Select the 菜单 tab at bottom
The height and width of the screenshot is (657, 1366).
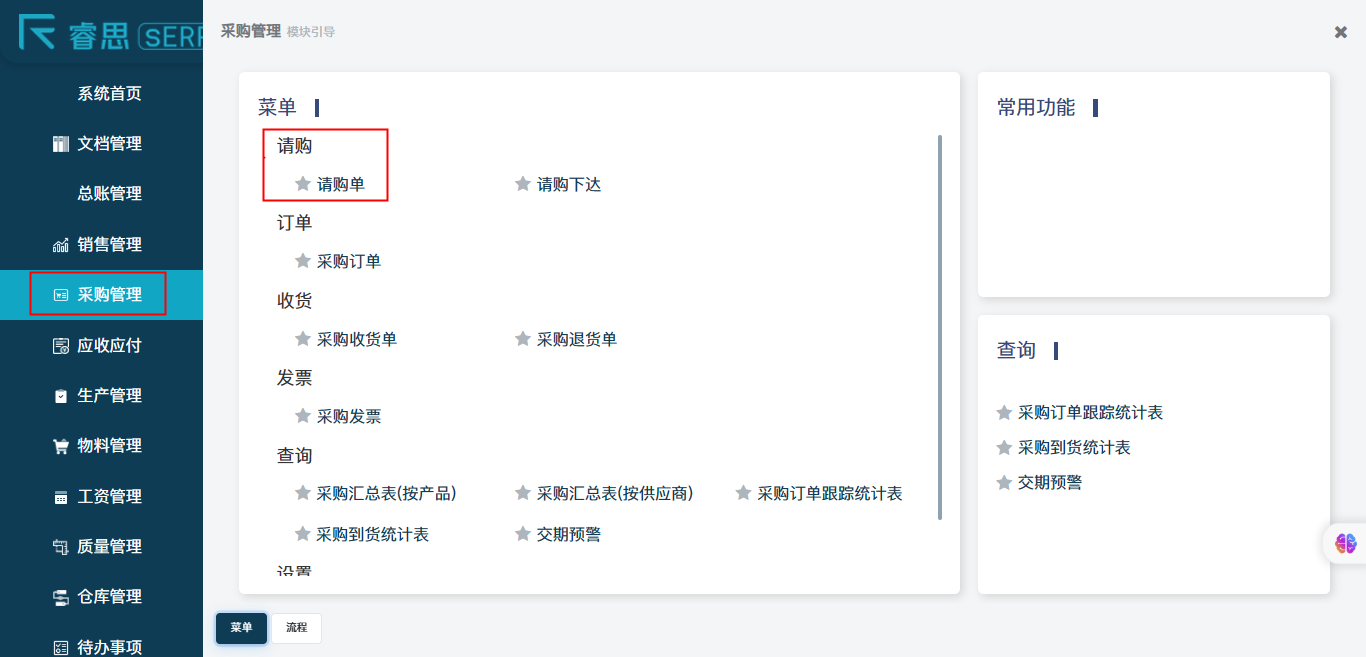241,628
